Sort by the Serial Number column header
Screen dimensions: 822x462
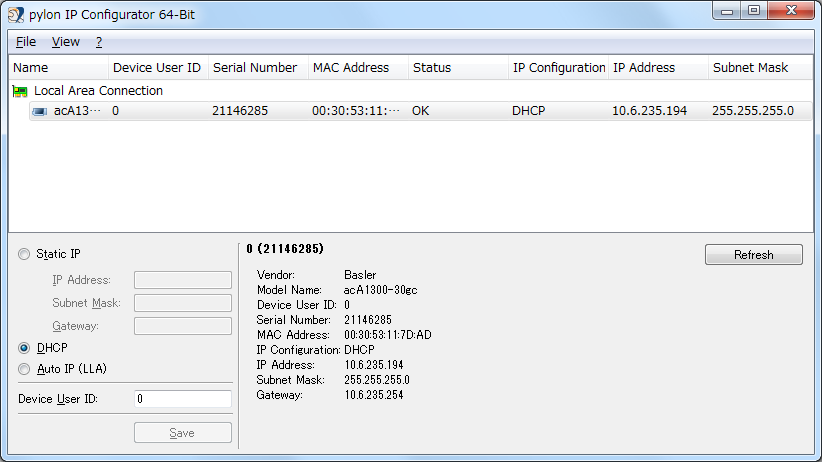[x=255, y=68]
